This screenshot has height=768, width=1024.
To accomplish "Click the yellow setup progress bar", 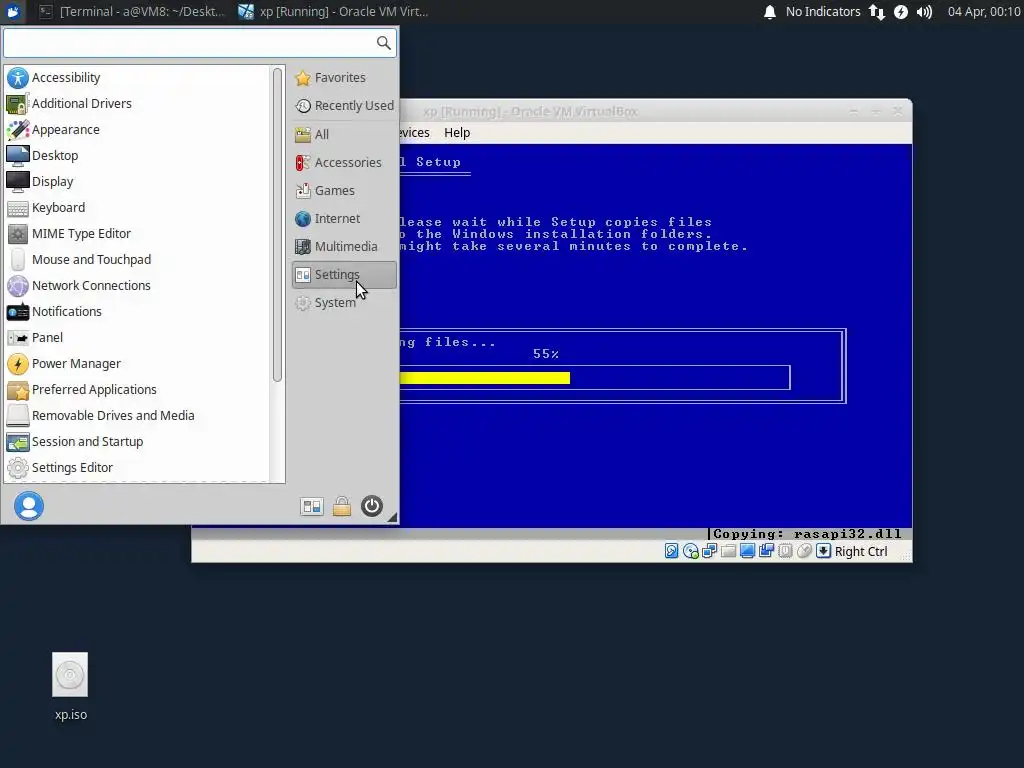I will (485, 377).
